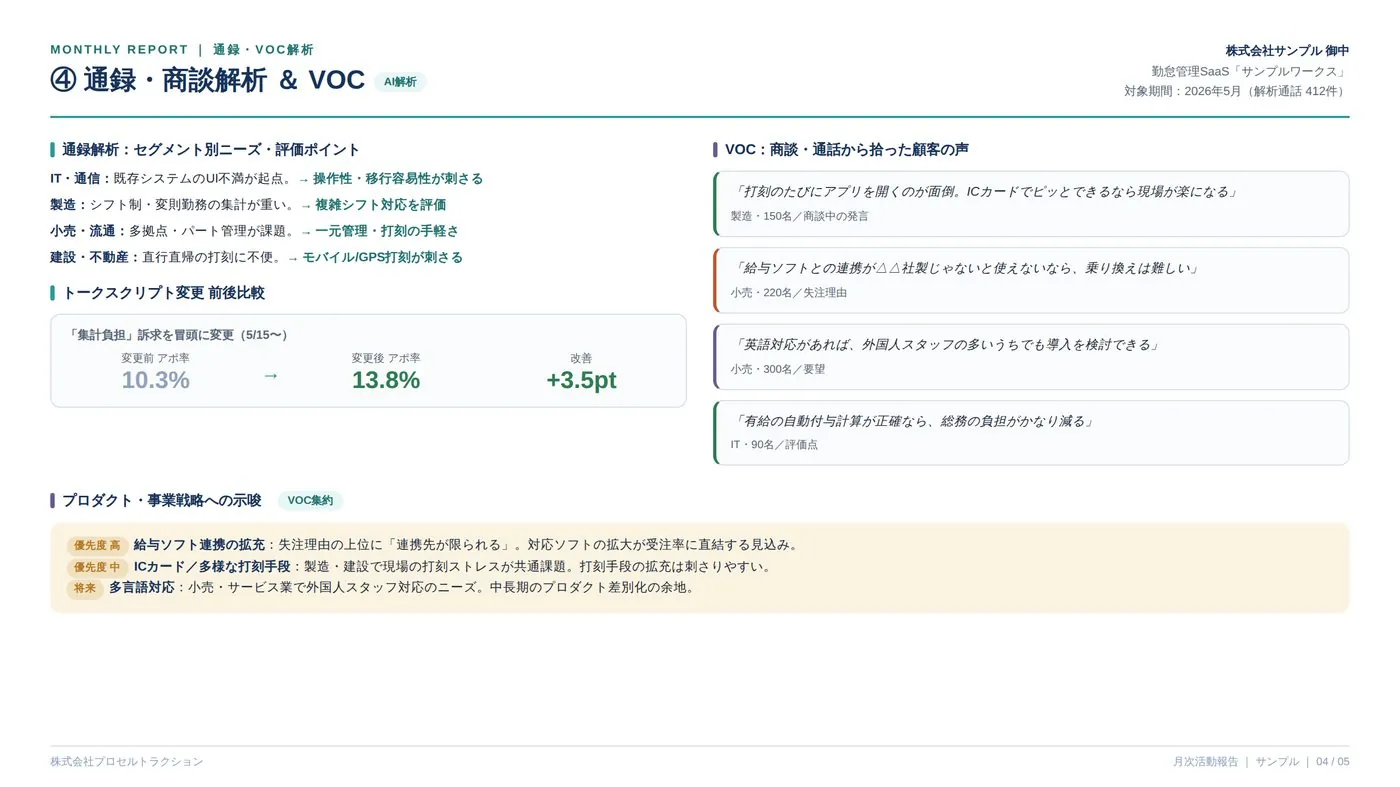Select the VOC card about 給与ソフトとの連携
The height and width of the screenshot is (787, 1400).
click(x=1031, y=280)
